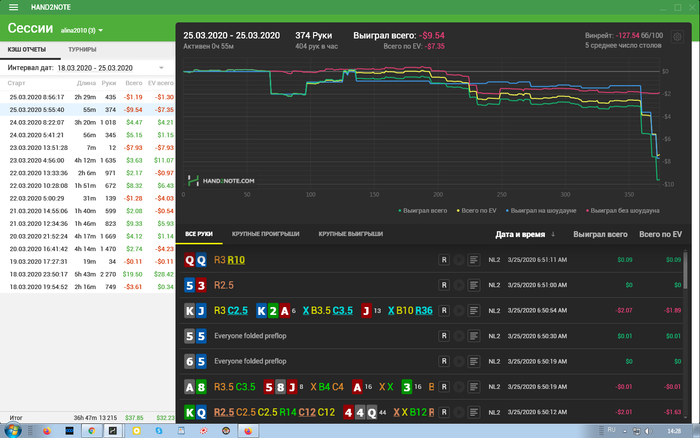The width and height of the screenshot is (700, 438).
Task: Open Chrome from the taskbar
Action: [92, 431]
